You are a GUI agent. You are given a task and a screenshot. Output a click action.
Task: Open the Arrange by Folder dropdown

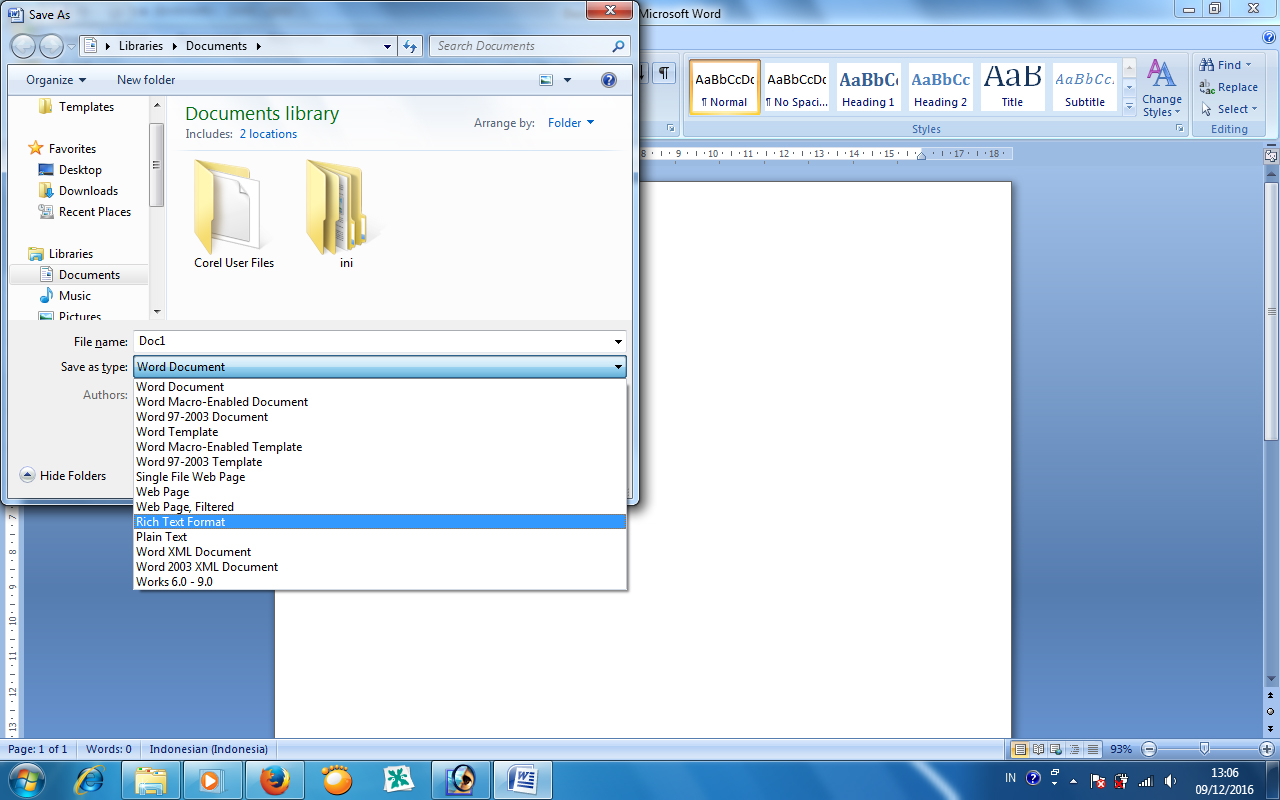point(571,123)
